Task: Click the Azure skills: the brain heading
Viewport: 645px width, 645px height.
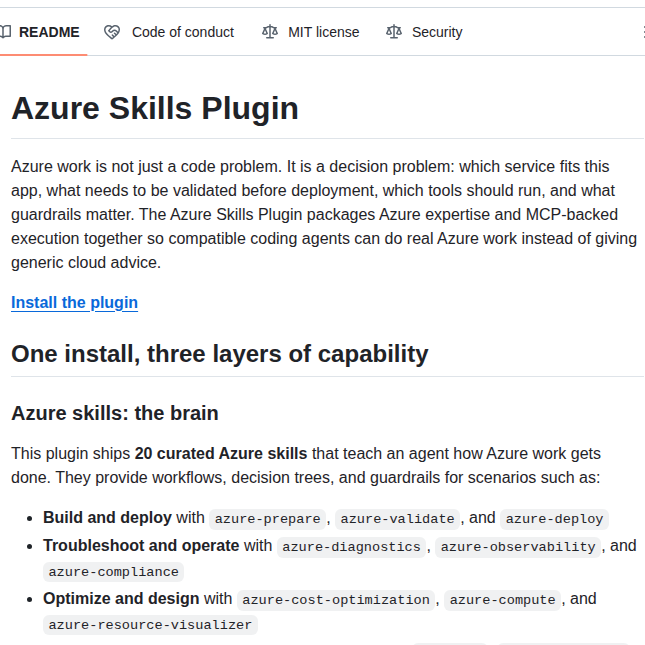Action: (x=115, y=413)
